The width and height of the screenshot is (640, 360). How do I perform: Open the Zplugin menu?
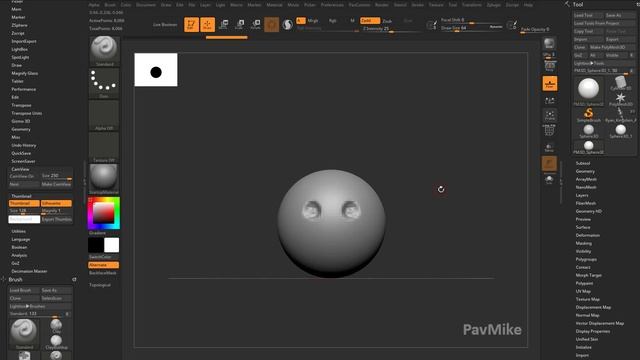click(x=494, y=5)
